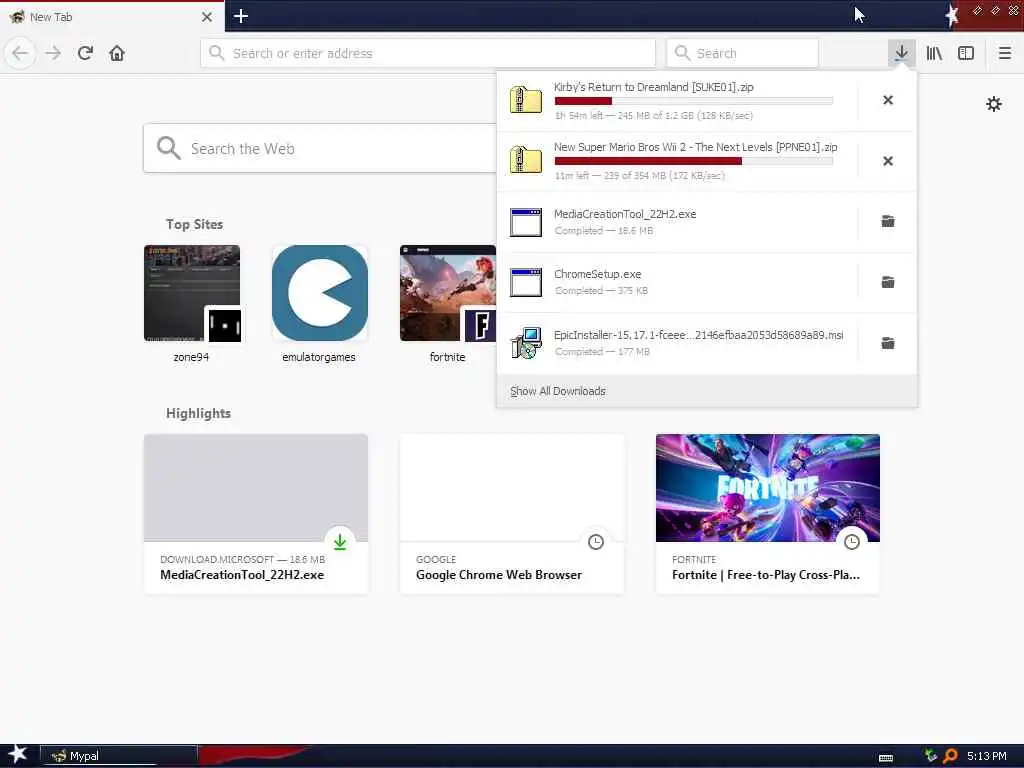
Task: Click the keyboard tray icon
Action: pos(886,758)
